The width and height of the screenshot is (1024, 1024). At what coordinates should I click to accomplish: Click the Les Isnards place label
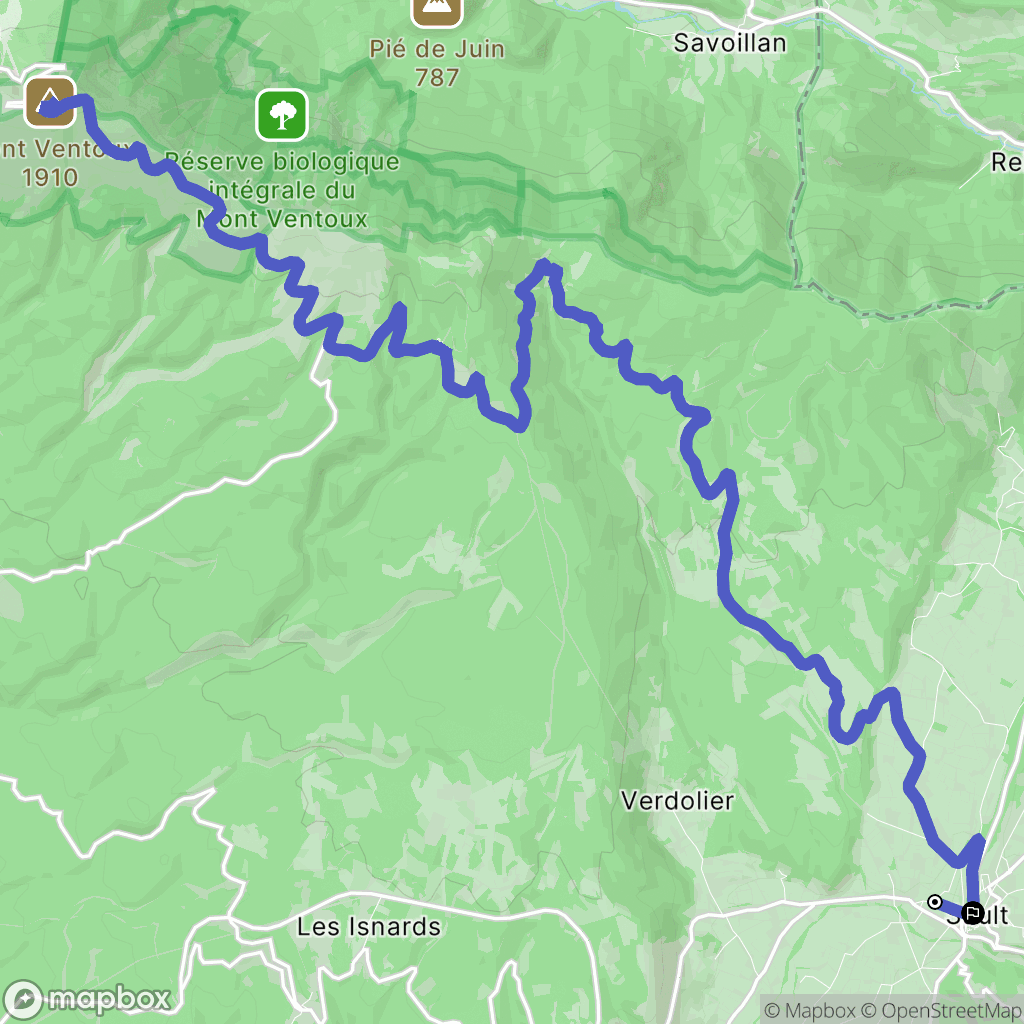tap(368, 927)
